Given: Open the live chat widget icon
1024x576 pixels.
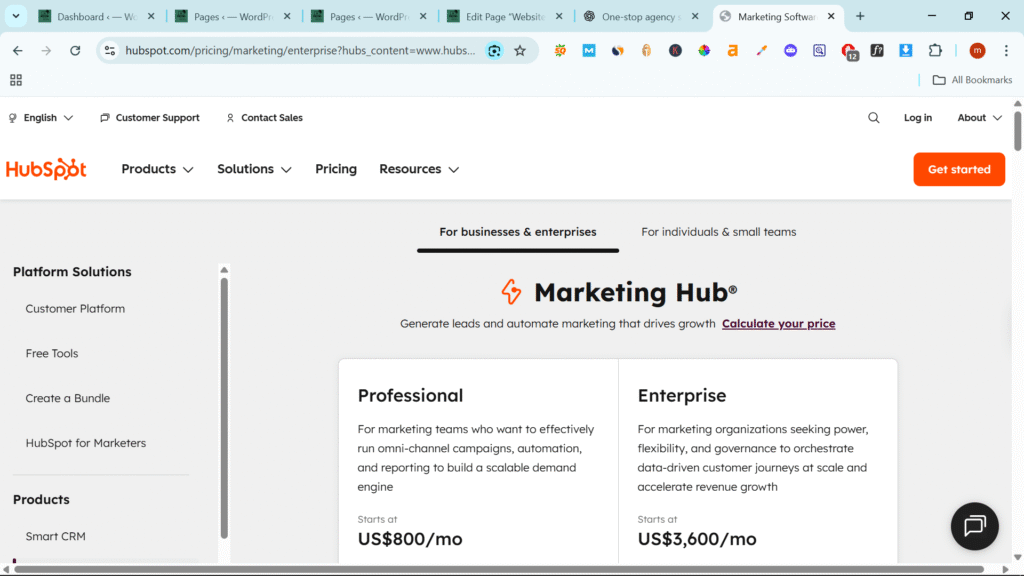Looking at the screenshot, I should coord(974,526).
